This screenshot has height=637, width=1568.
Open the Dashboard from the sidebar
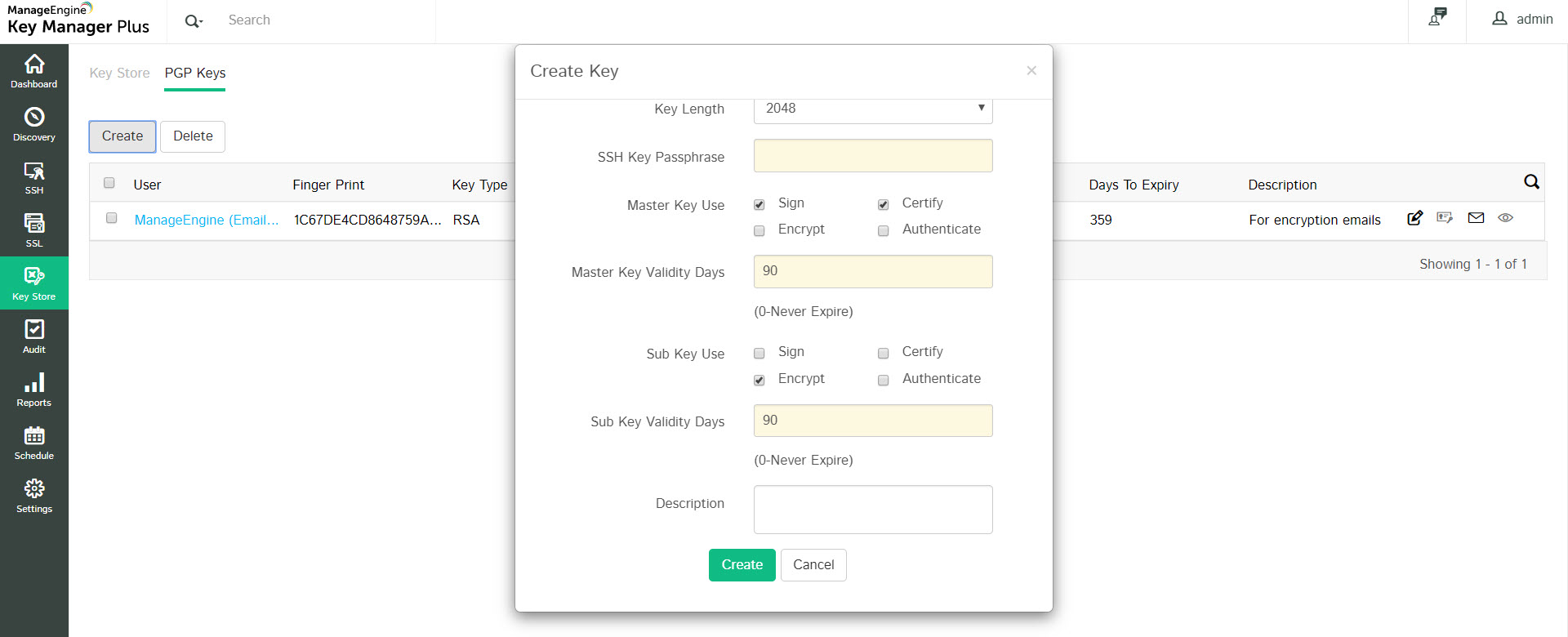34,71
